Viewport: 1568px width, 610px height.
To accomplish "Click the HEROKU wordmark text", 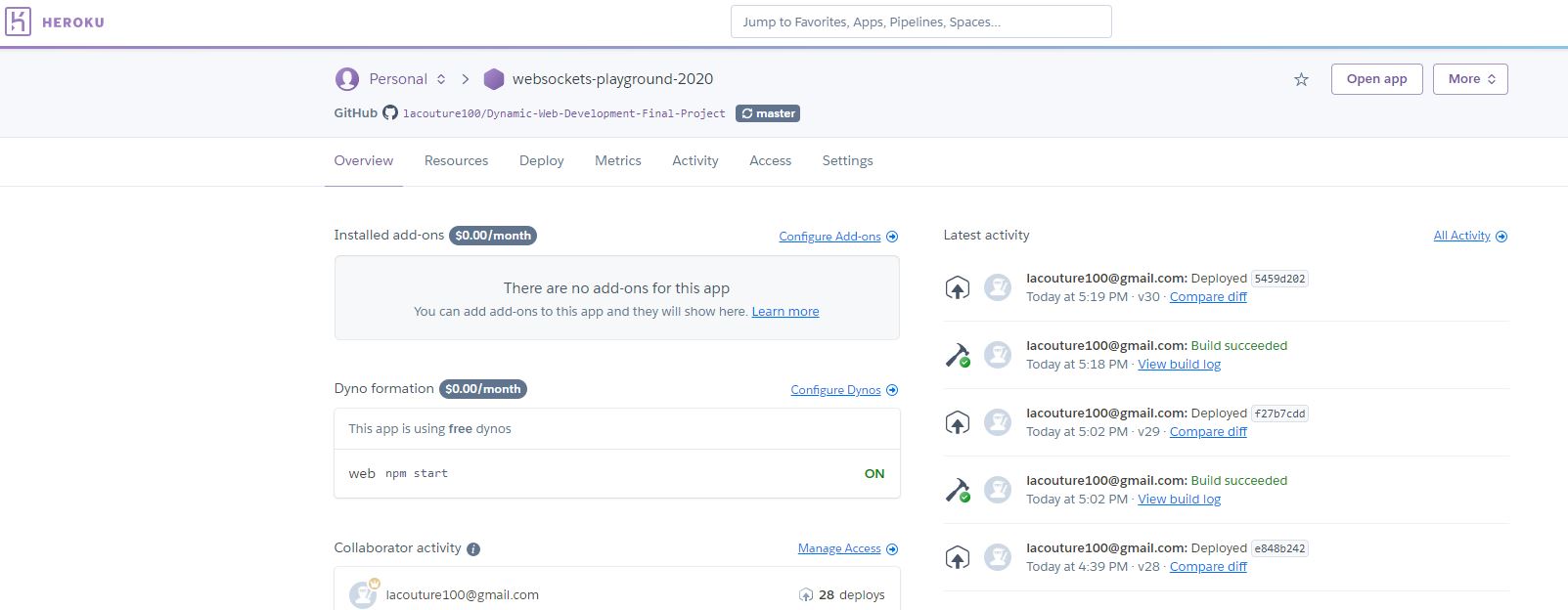I will tap(73, 22).
